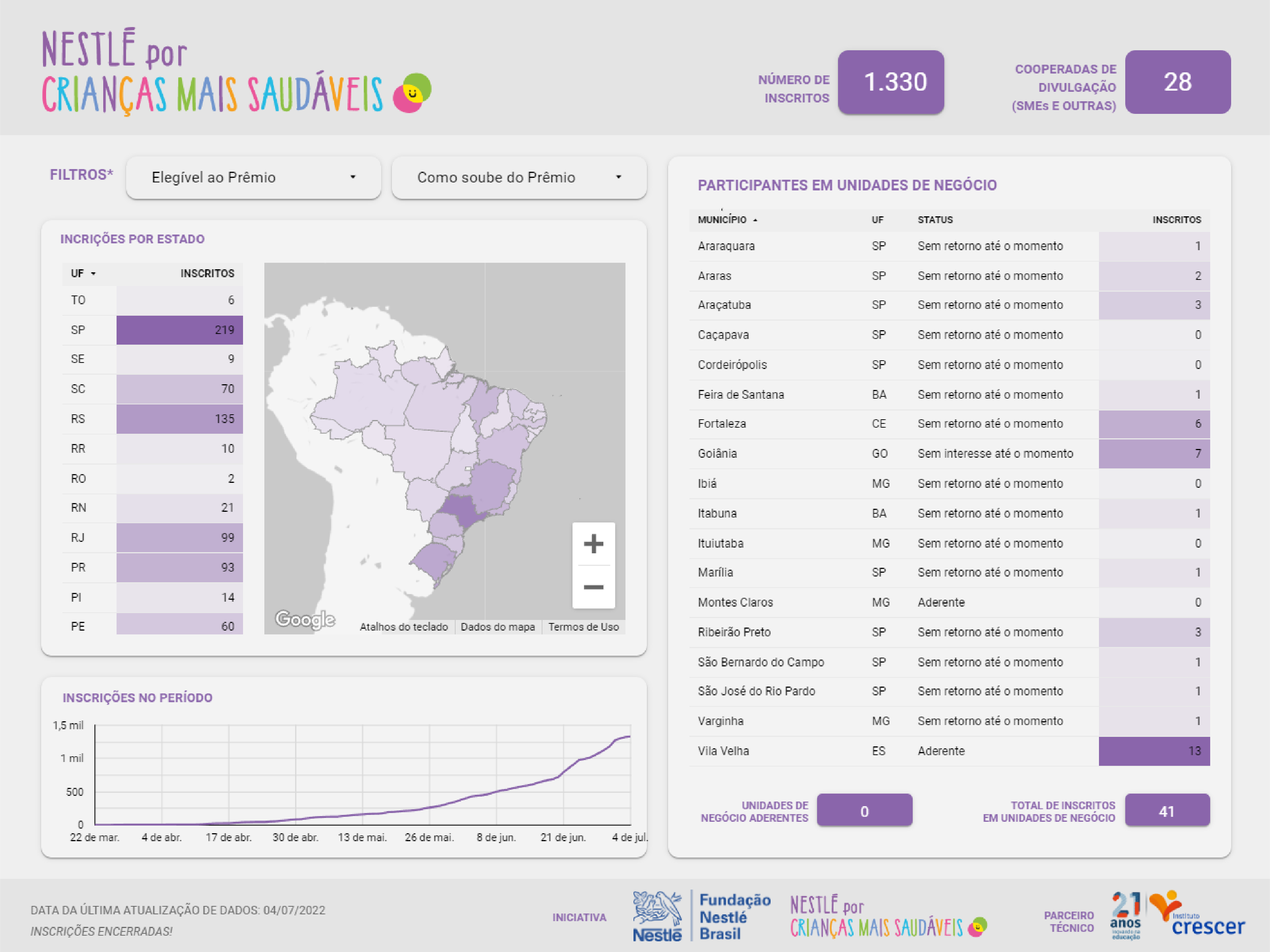Sort business units table by Inscritos header
Viewport: 1270px width, 952px height.
coord(1176,220)
